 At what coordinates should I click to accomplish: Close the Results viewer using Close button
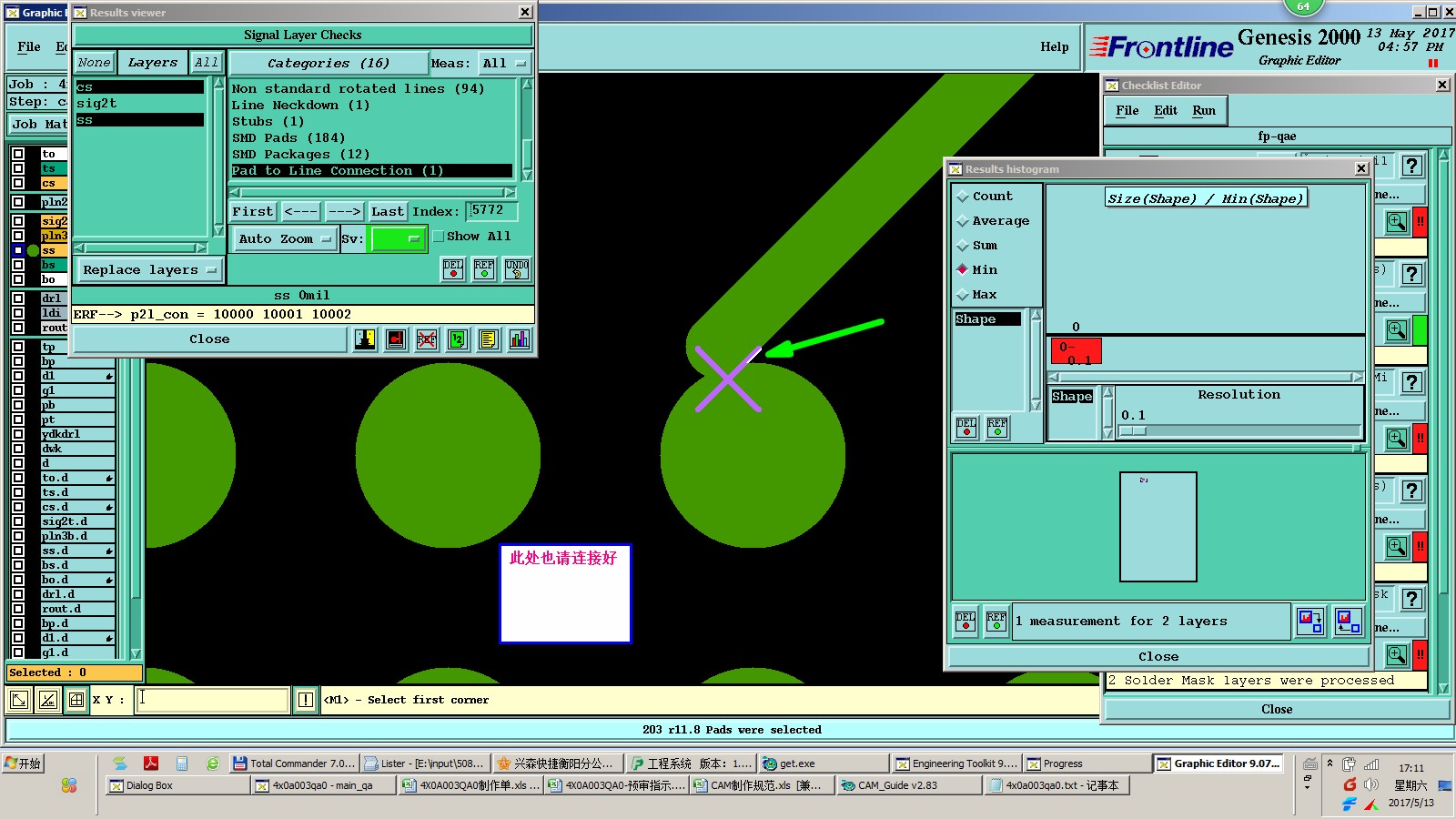point(209,339)
